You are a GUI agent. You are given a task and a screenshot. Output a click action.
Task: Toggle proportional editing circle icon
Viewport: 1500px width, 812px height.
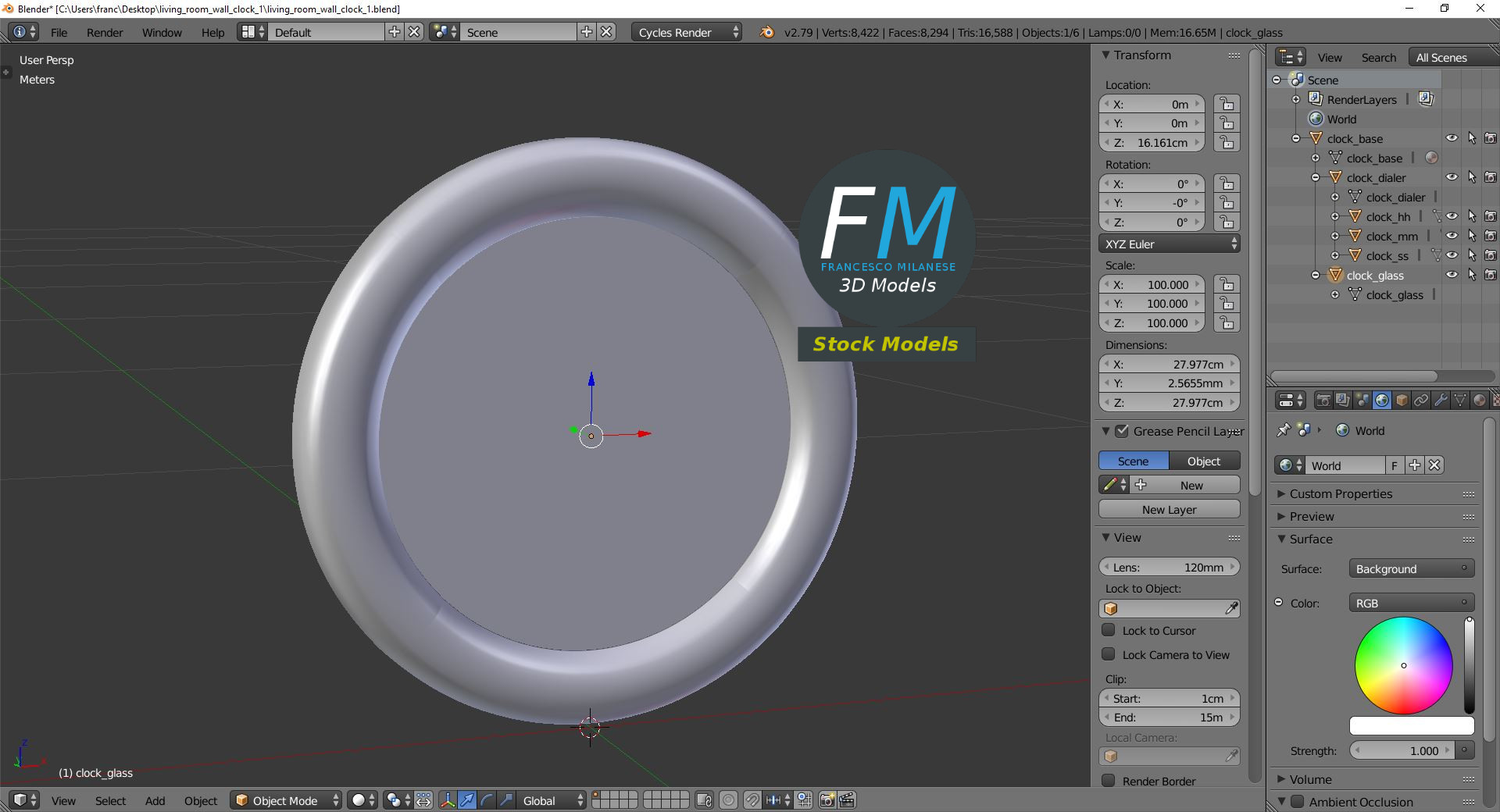(x=729, y=800)
